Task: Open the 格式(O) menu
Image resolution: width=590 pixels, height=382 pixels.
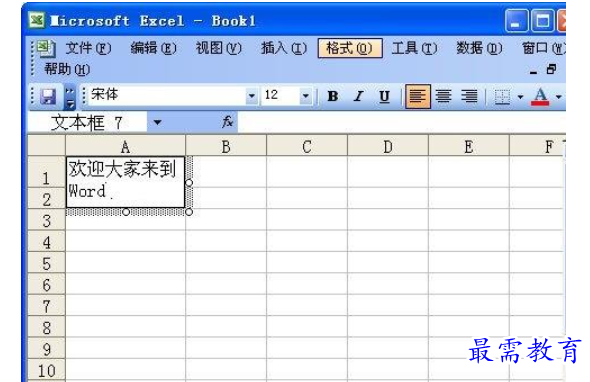Action: [350, 48]
